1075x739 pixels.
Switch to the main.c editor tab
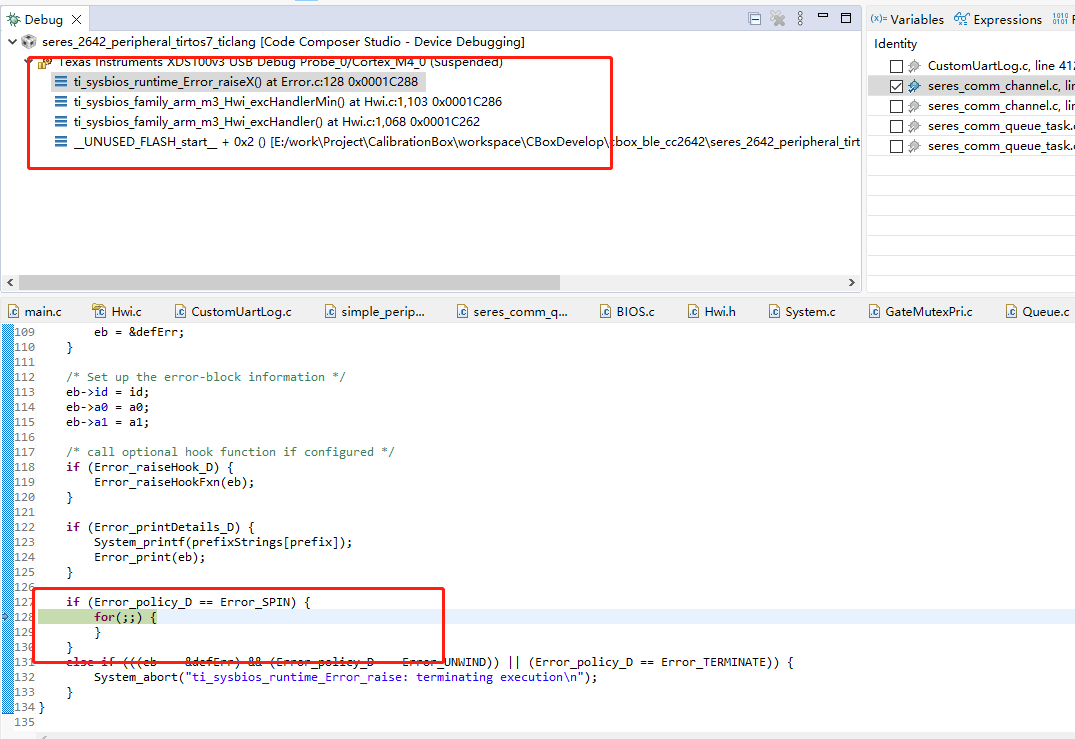(43, 311)
